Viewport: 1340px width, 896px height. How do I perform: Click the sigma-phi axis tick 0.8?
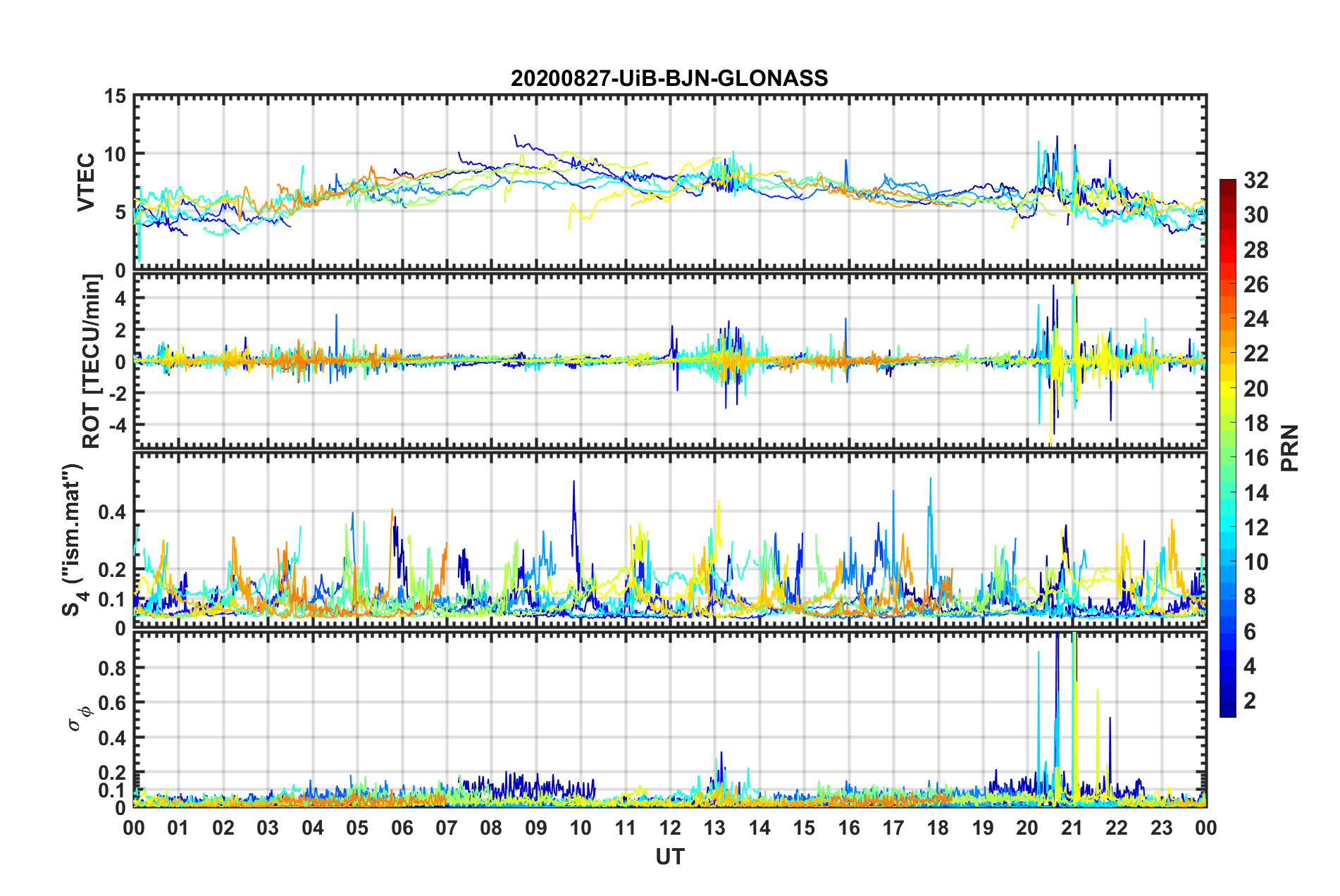112,668
